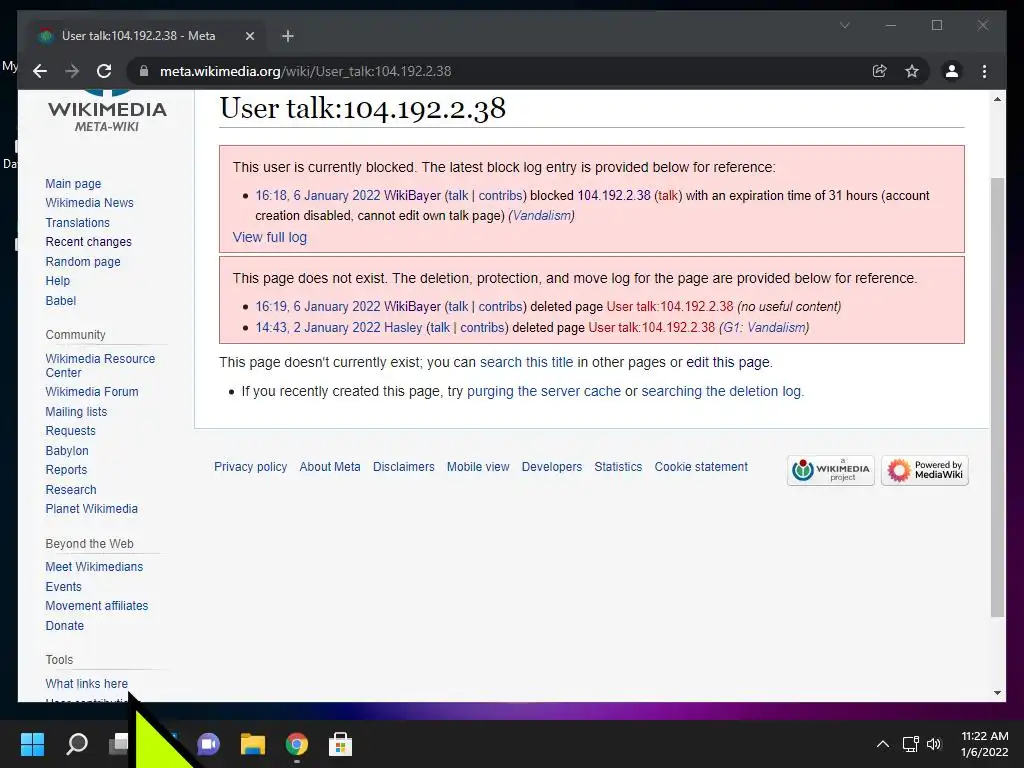Open Privacy policy in the footer
Viewport: 1024px width, 768px height.
click(x=251, y=467)
